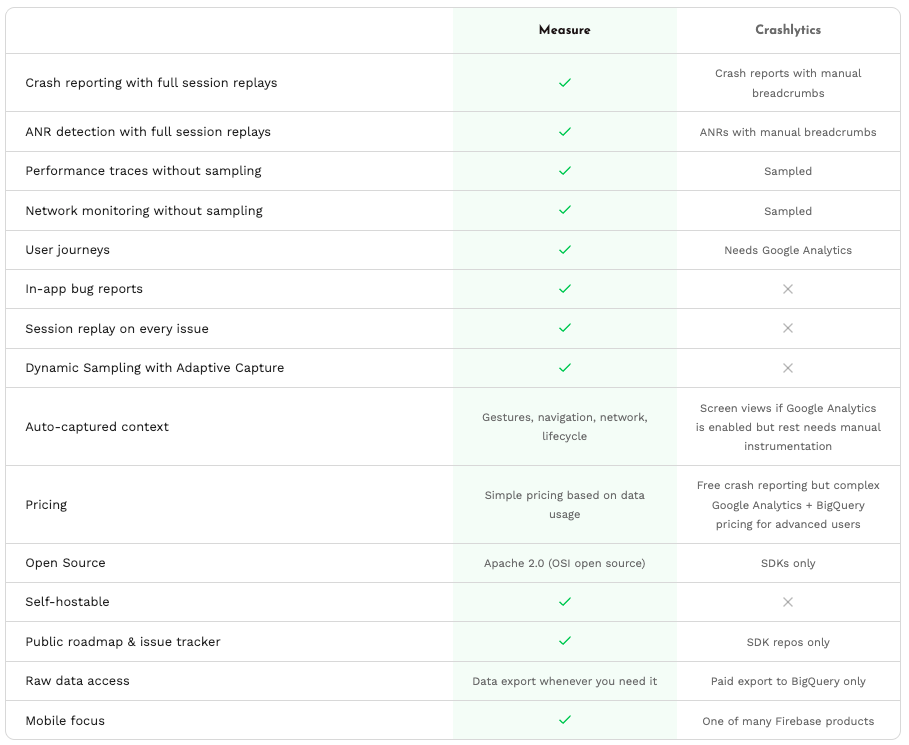This screenshot has height=745, width=909.
Task: Click 'Needs Google Analytics' cell text
Action: tap(788, 250)
